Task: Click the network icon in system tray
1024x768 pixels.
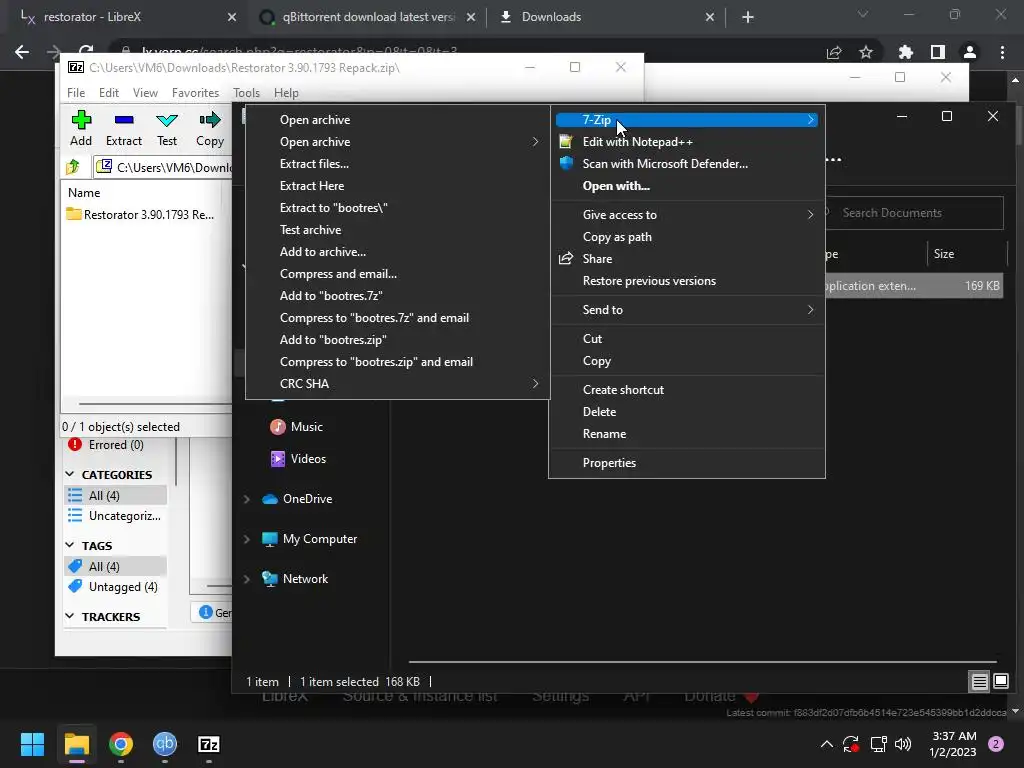Action: [x=878, y=744]
